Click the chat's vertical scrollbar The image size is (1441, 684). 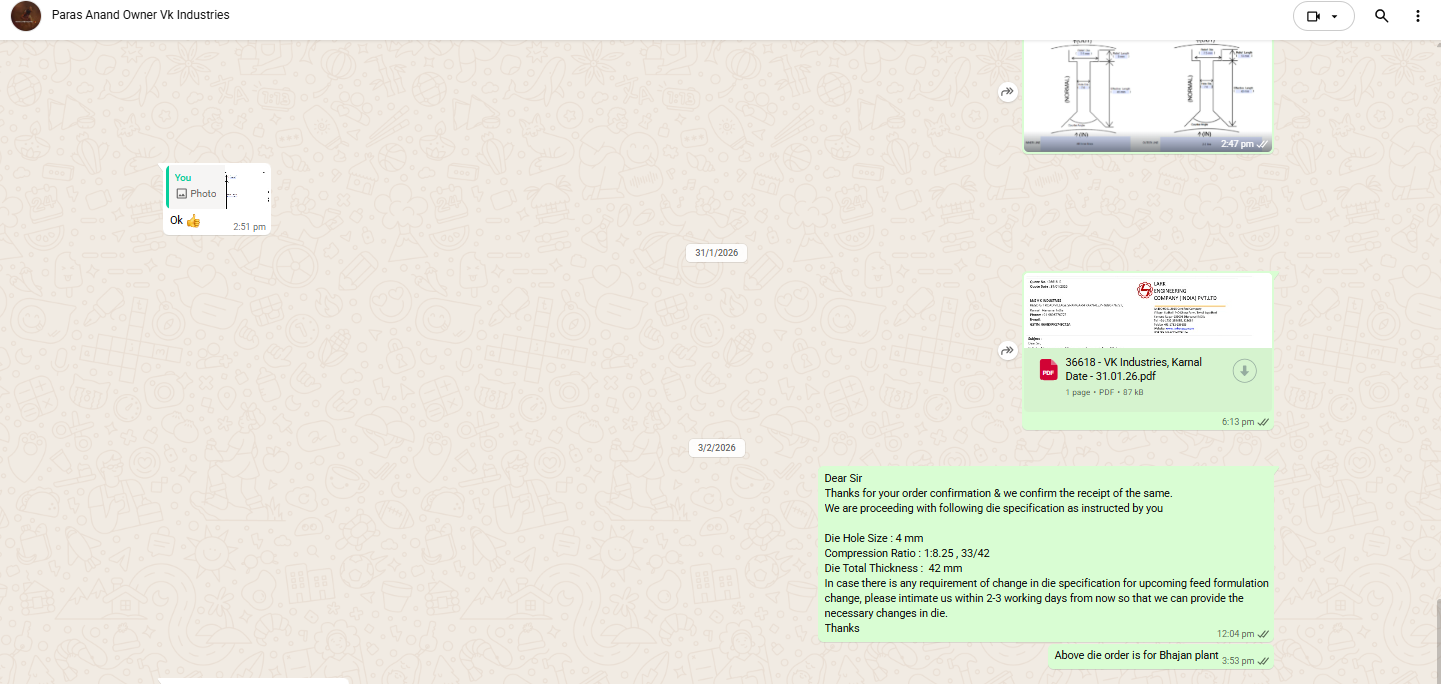(1437, 640)
